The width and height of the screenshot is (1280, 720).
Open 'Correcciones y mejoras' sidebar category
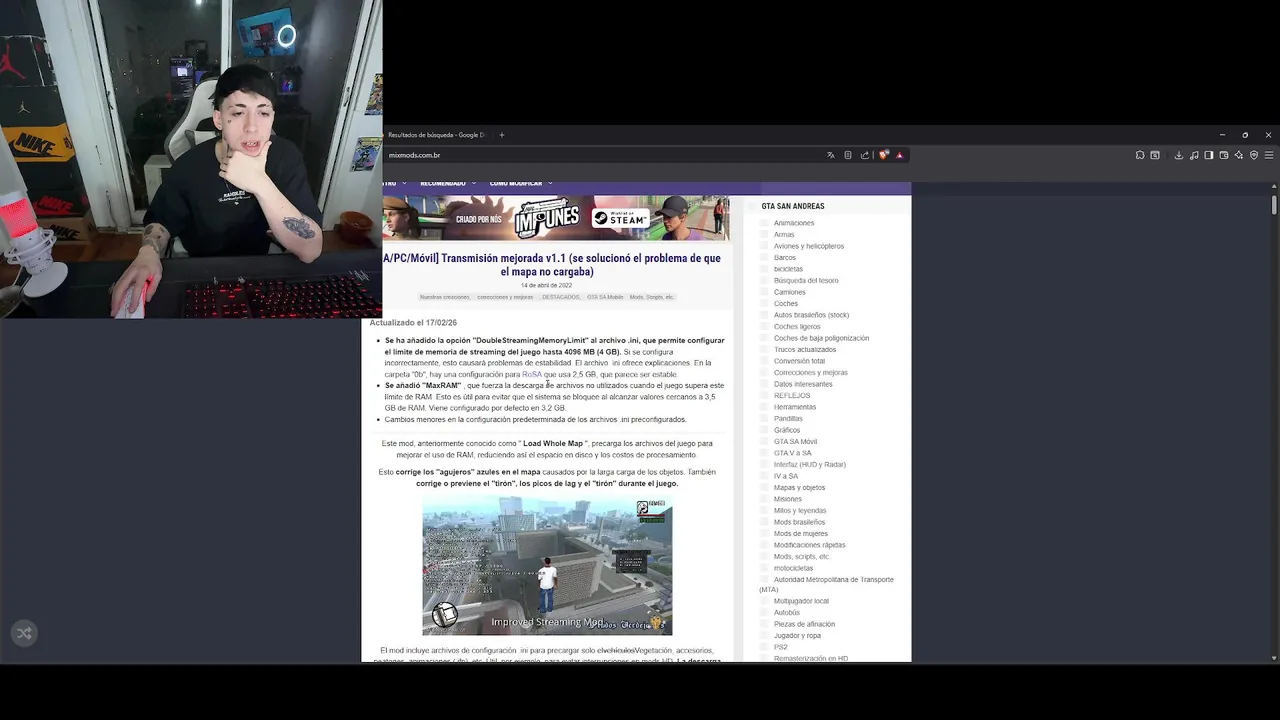coord(811,373)
